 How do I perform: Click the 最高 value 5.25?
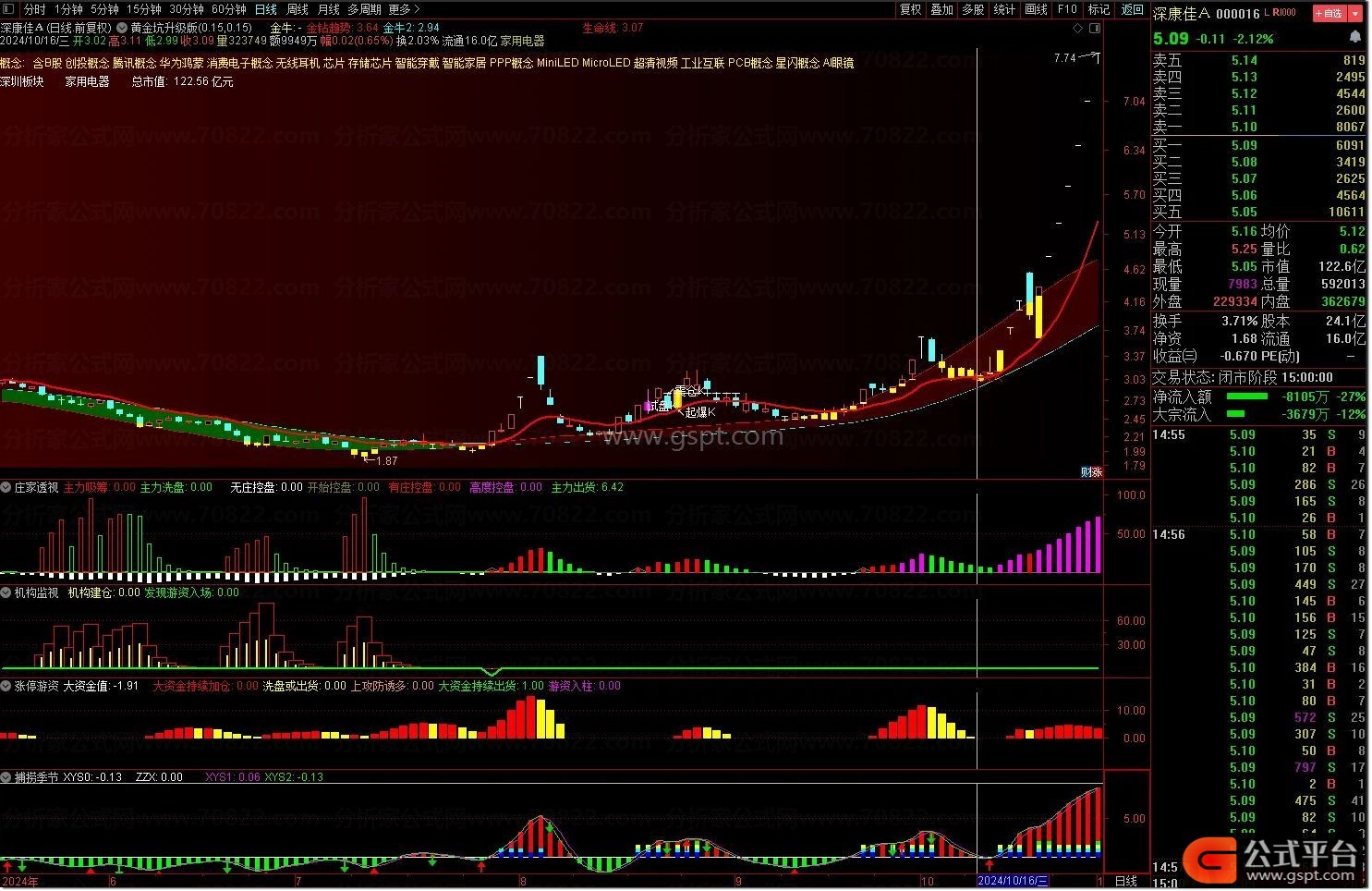[x=1245, y=249]
